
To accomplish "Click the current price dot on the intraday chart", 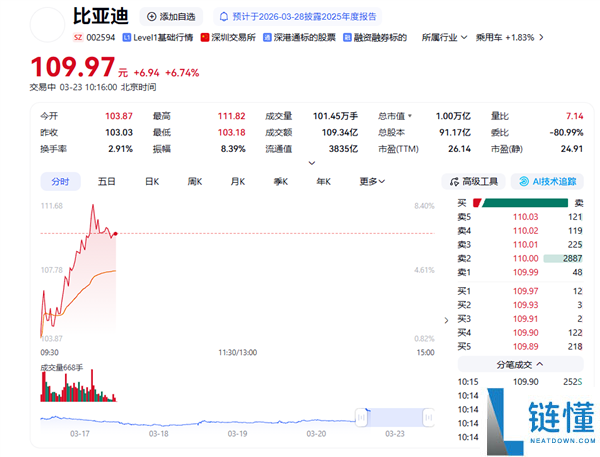I will [x=116, y=233].
